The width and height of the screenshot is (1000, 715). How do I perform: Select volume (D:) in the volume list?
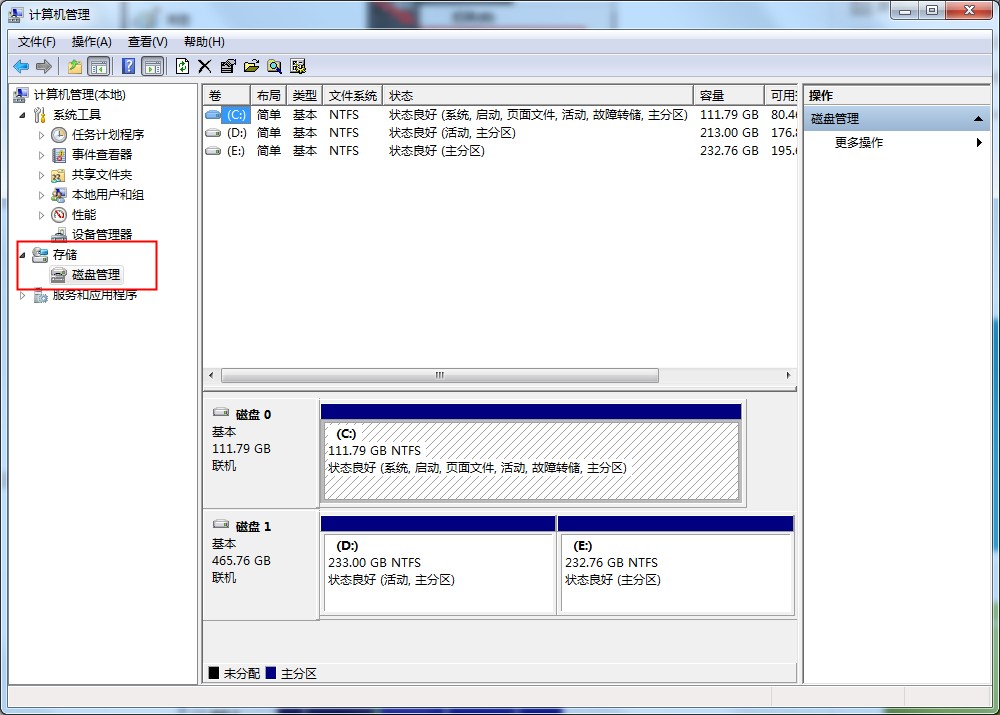(240, 132)
